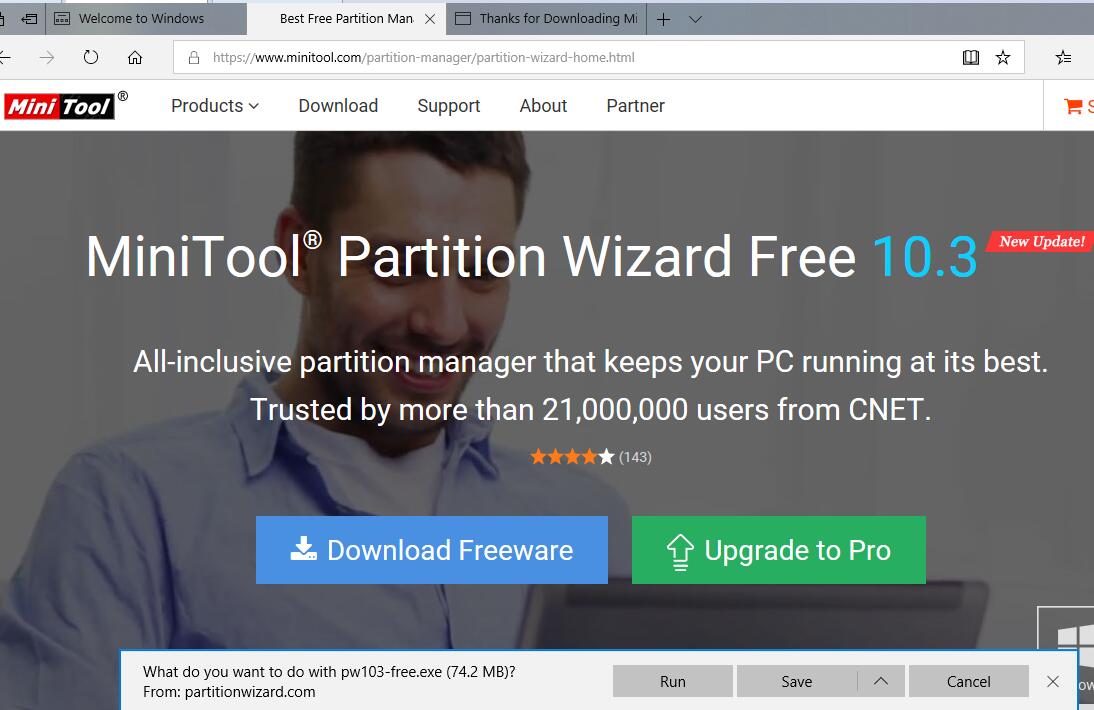Open a new tab with plus icon

pos(663,19)
